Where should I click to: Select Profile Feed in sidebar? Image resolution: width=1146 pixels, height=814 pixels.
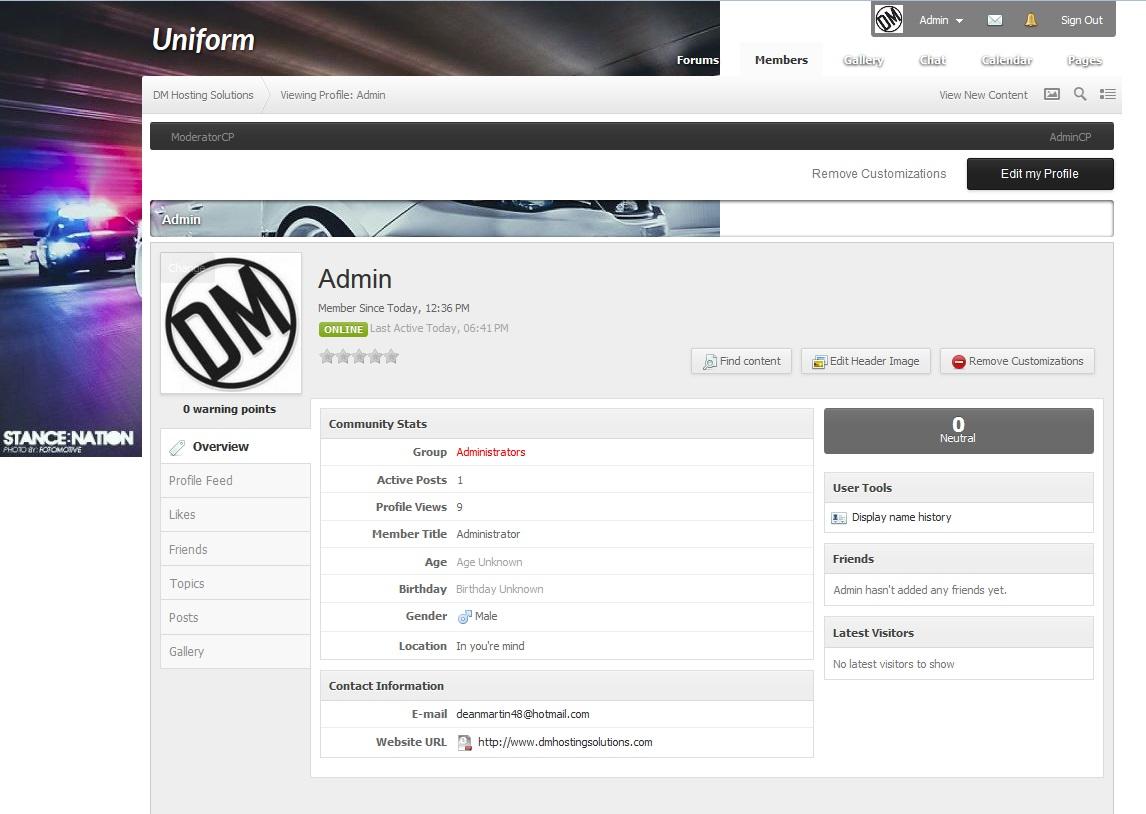[201, 481]
